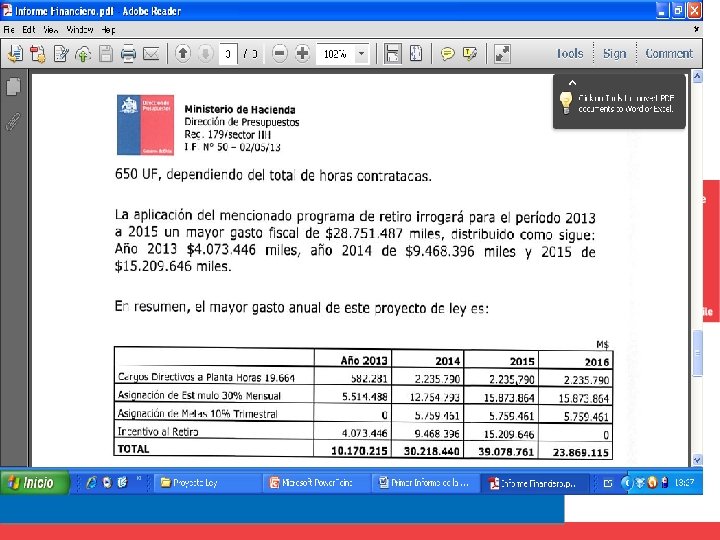
Task: Expand the quick launch overflow chevron
Action: pos(138,479)
